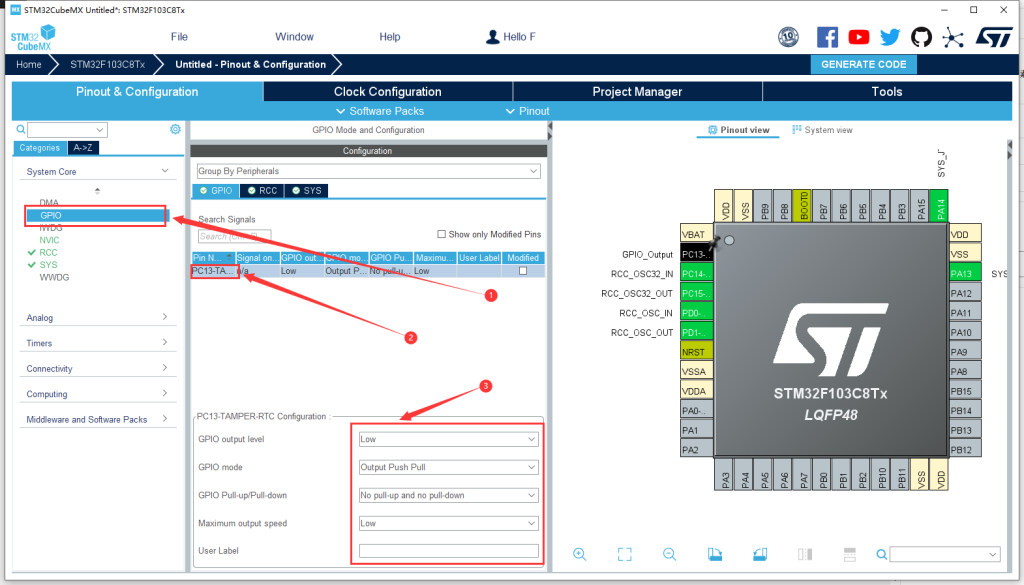The width and height of the screenshot is (1024, 585).
Task: Click the STM32F103C8Tx breadcrumb
Action: (108, 65)
